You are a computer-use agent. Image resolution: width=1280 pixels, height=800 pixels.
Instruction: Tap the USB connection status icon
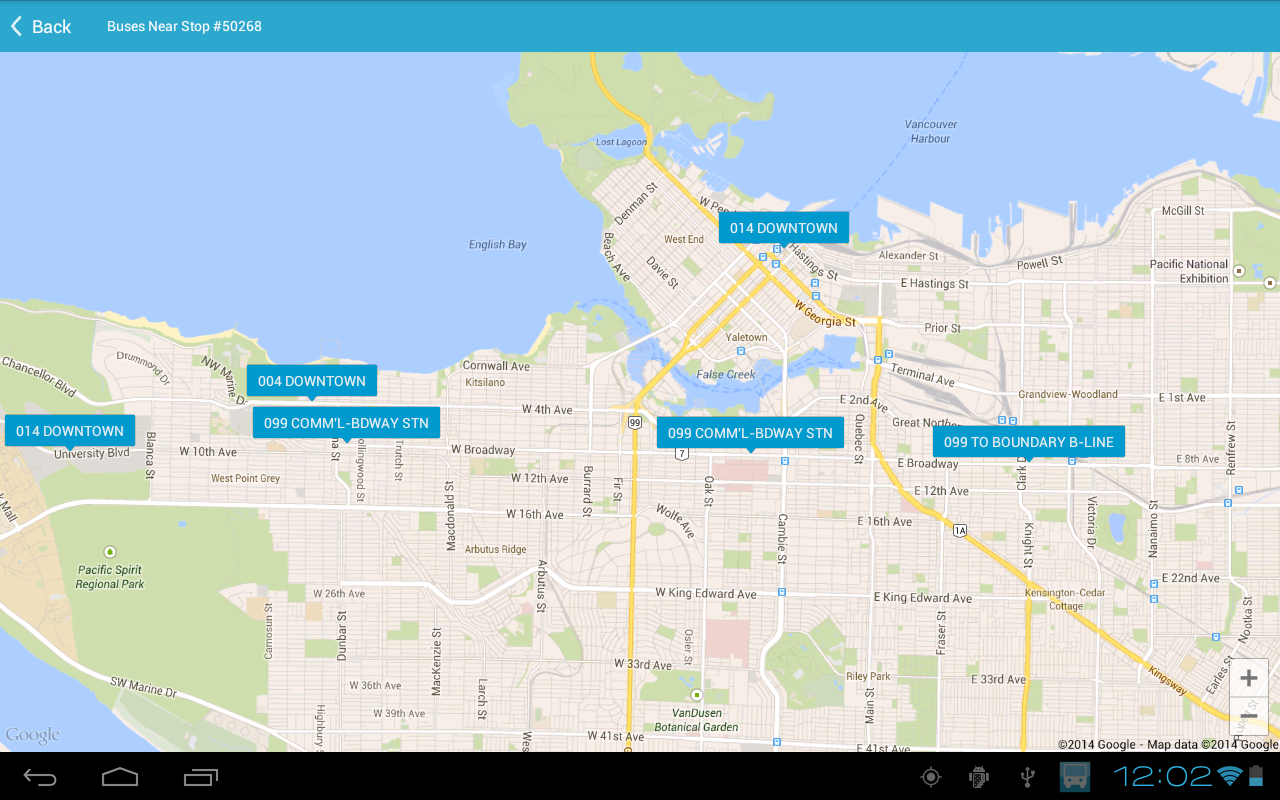tap(1027, 777)
